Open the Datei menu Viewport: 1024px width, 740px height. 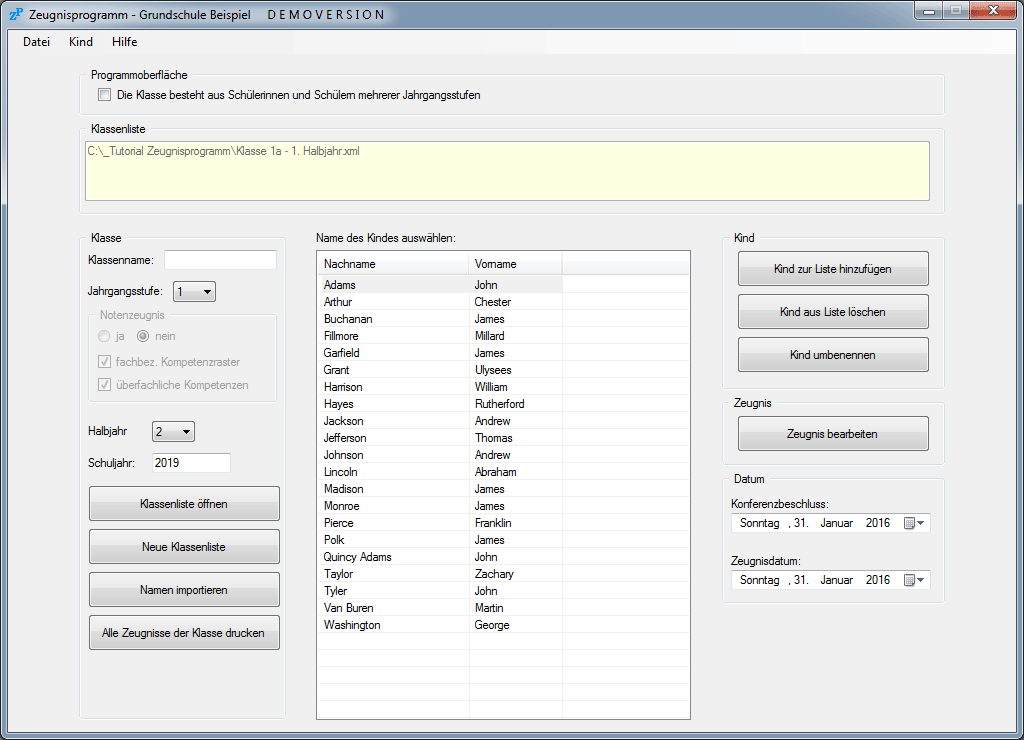point(36,42)
